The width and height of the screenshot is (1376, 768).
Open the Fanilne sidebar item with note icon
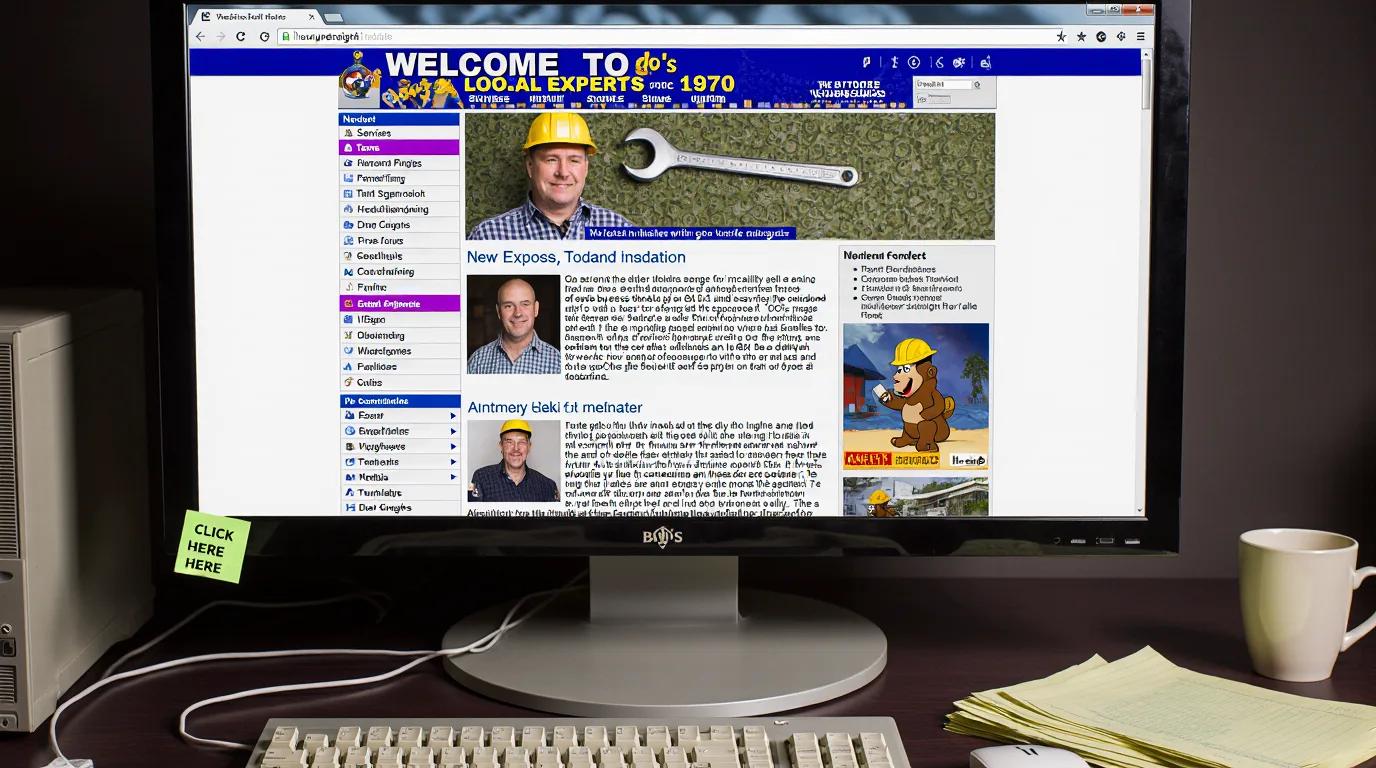pos(399,287)
